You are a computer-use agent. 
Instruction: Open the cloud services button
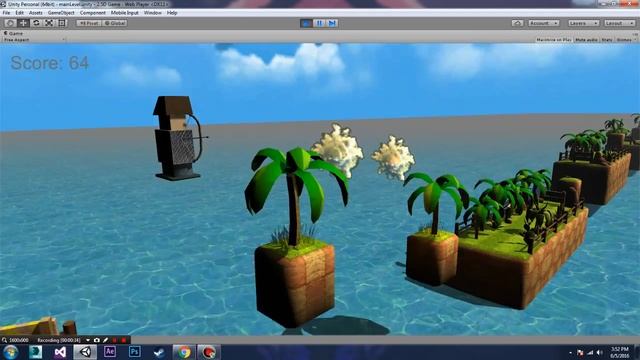point(517,23)
